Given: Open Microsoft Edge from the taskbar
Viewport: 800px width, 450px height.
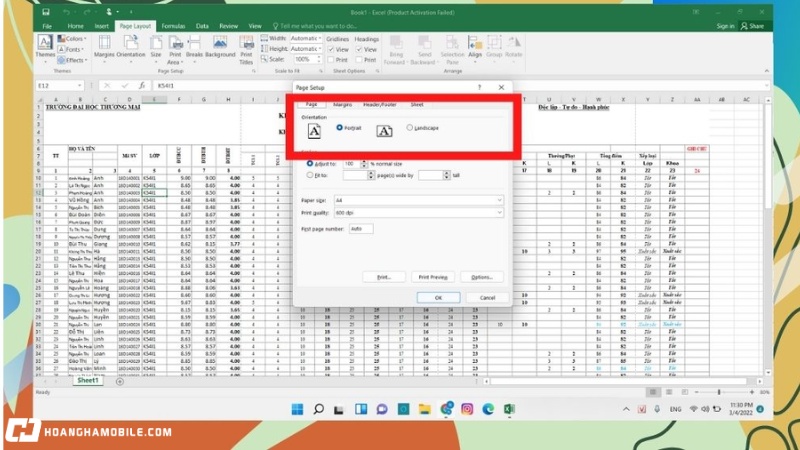Looking at the screenshot, I should click(x=488, y=409).
